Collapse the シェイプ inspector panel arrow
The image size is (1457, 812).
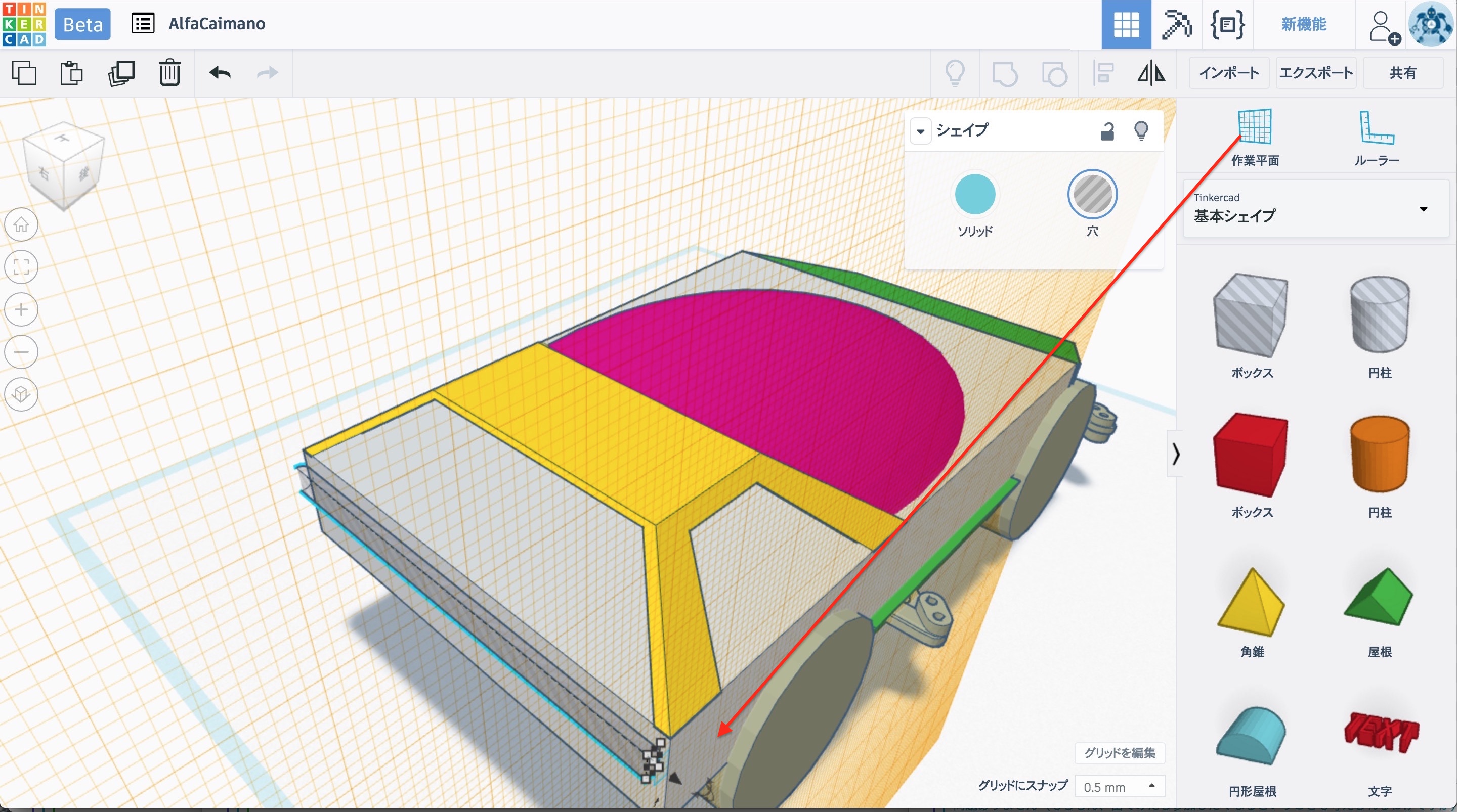point(920,131)
